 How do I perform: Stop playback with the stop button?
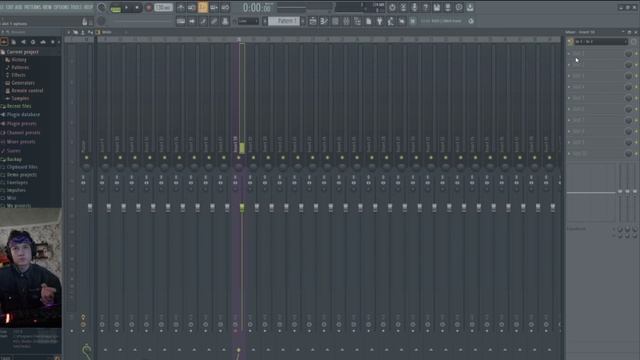pos(137,8)
